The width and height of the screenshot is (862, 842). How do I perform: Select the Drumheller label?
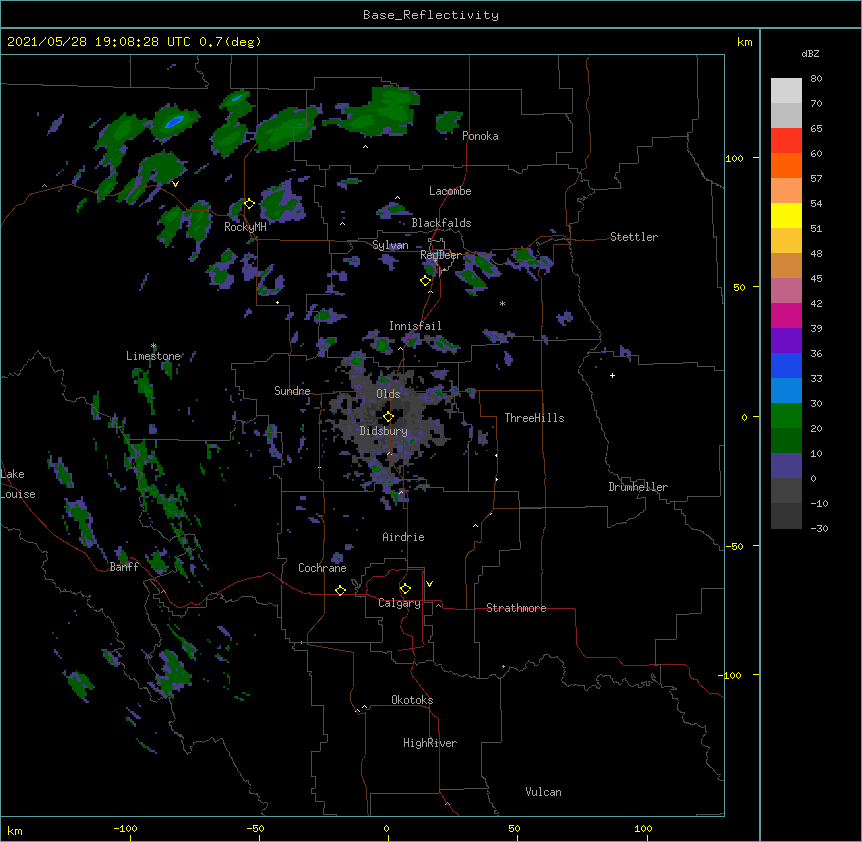click(x=638, y=487)
